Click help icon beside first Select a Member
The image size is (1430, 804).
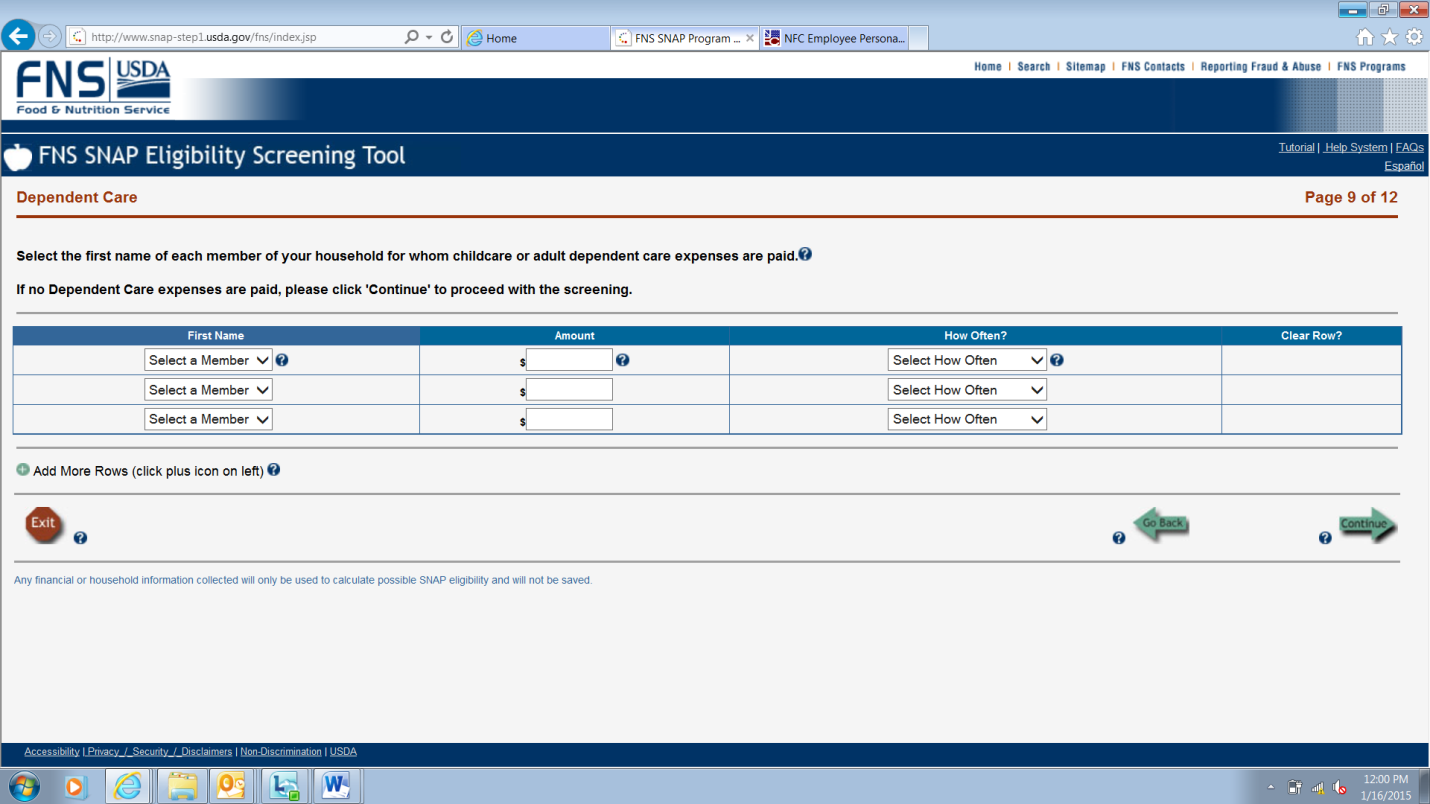[x=282, y=360]
